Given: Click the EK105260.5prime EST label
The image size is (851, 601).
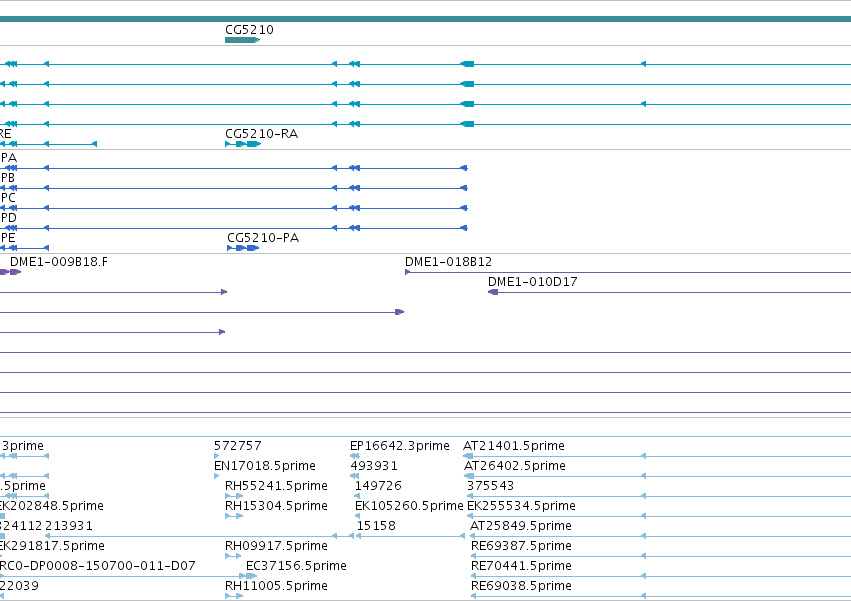Looking at the screenshot, I should click(409, 506).
